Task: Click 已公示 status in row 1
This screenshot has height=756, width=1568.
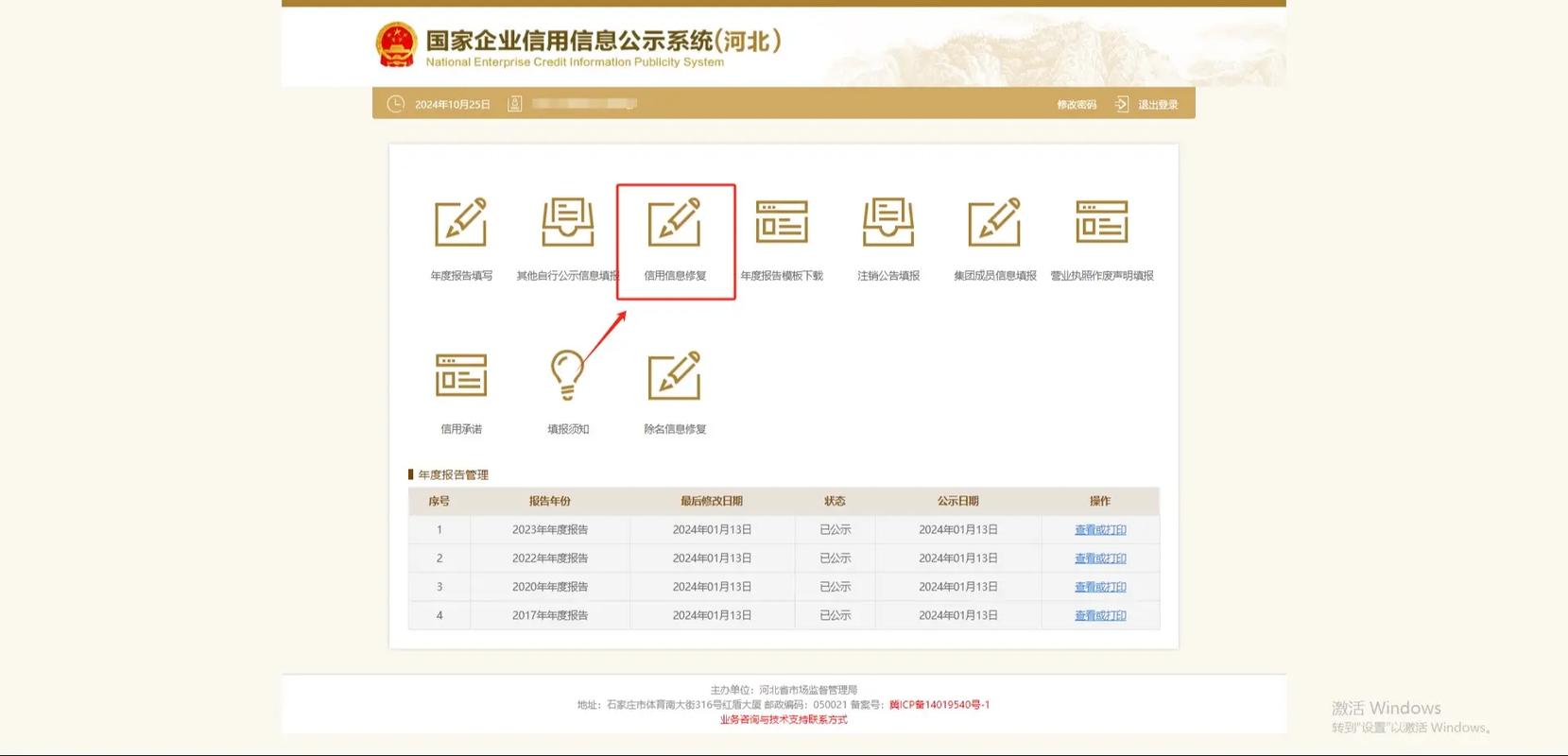Action: 836,530
